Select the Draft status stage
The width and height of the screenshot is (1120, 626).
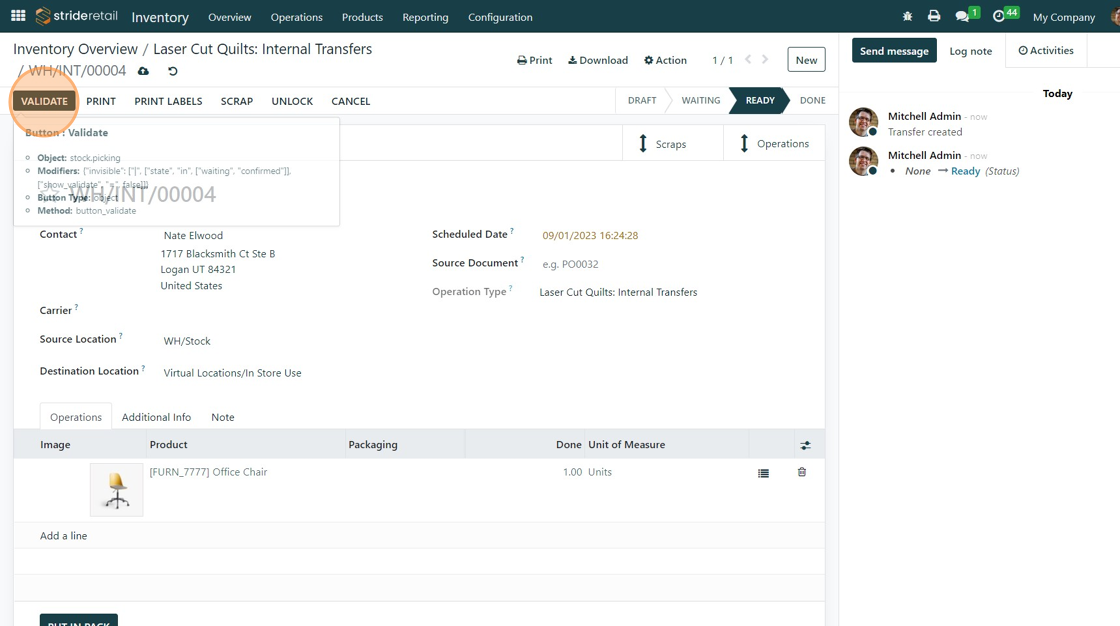[642, 100]
